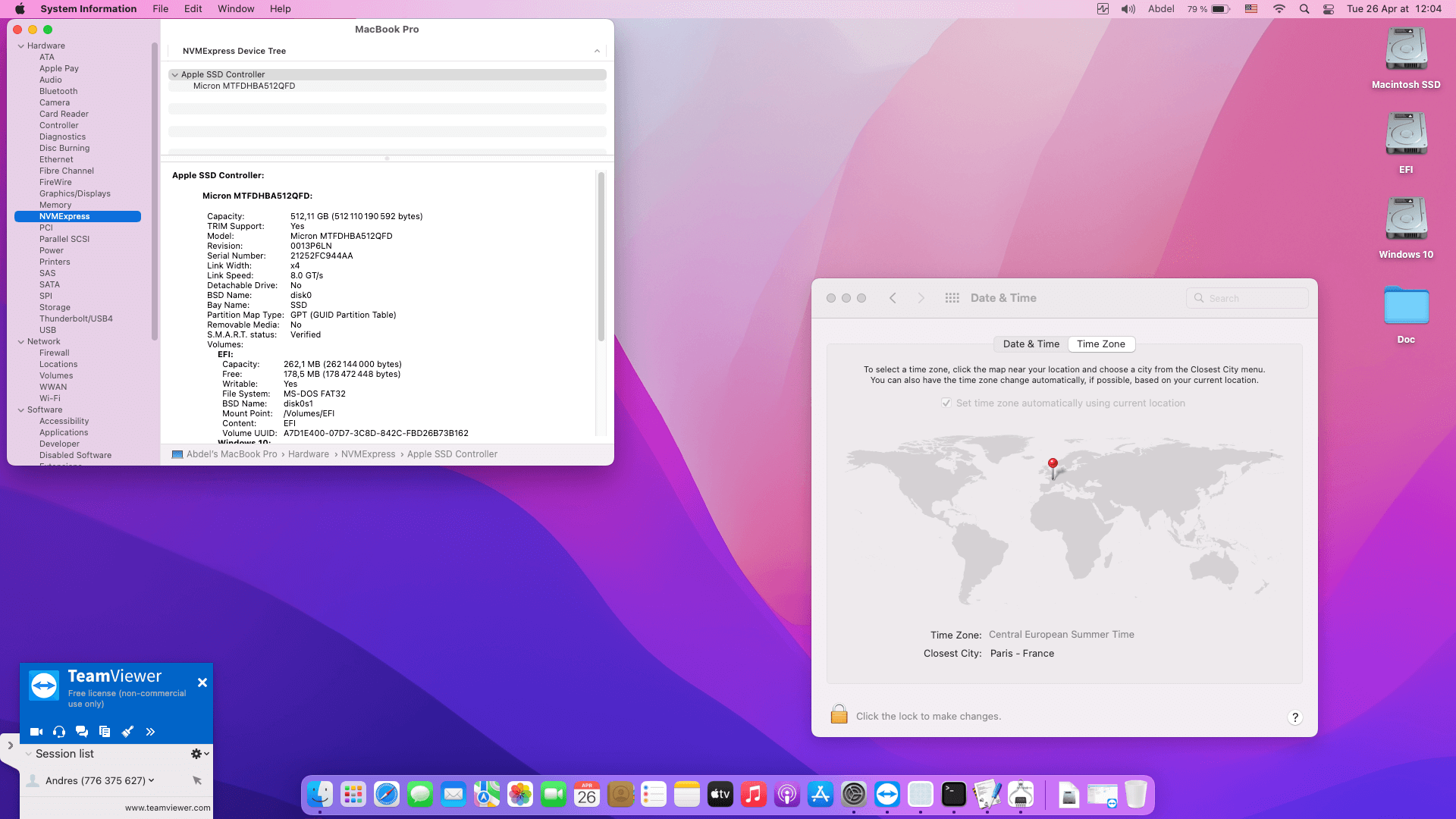Open System Preferences from the Dock
The width and height of the screenshot is (1456, 819).
click(x=854, y=794)
